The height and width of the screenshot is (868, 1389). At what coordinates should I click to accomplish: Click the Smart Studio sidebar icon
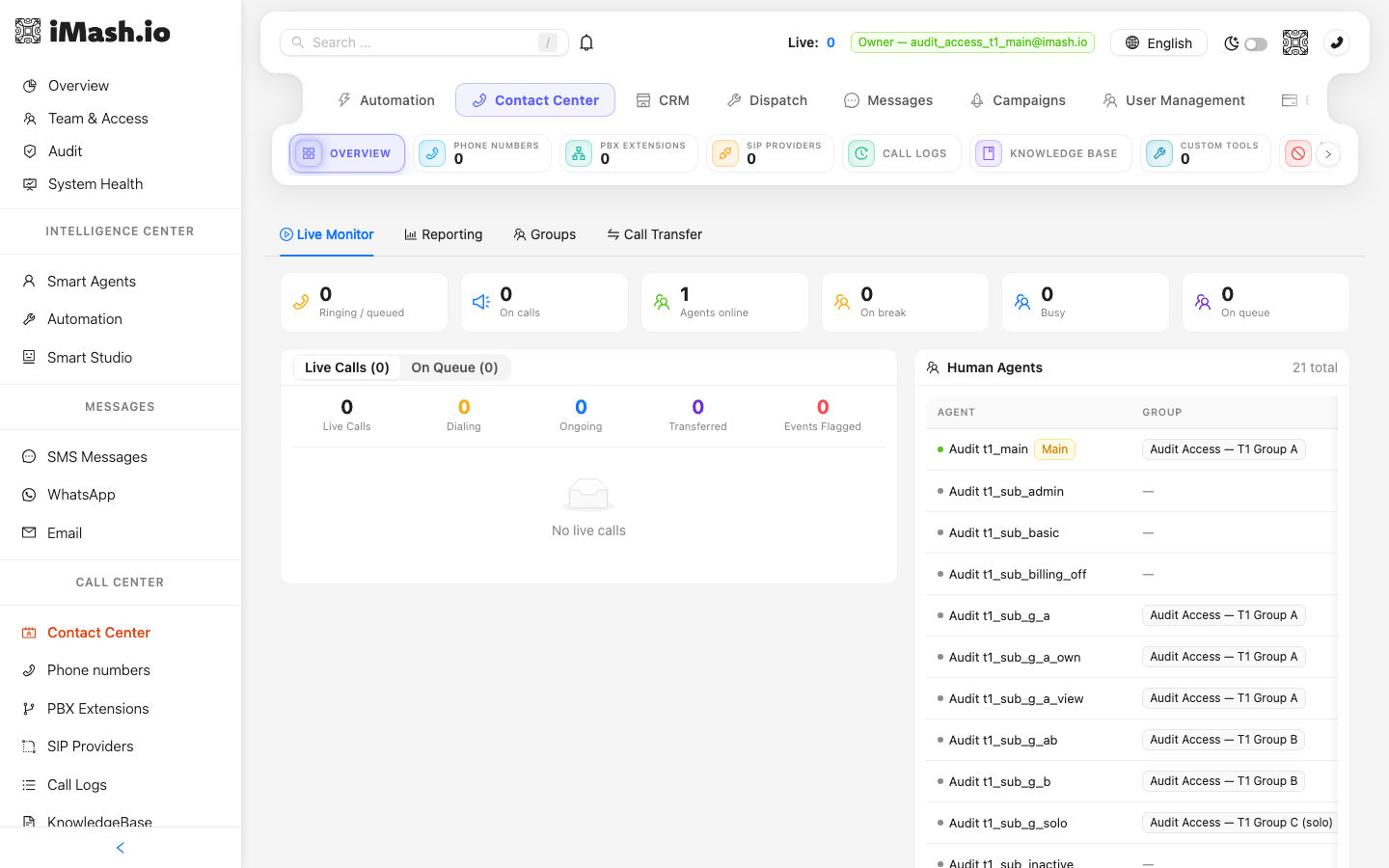point(29,358)
